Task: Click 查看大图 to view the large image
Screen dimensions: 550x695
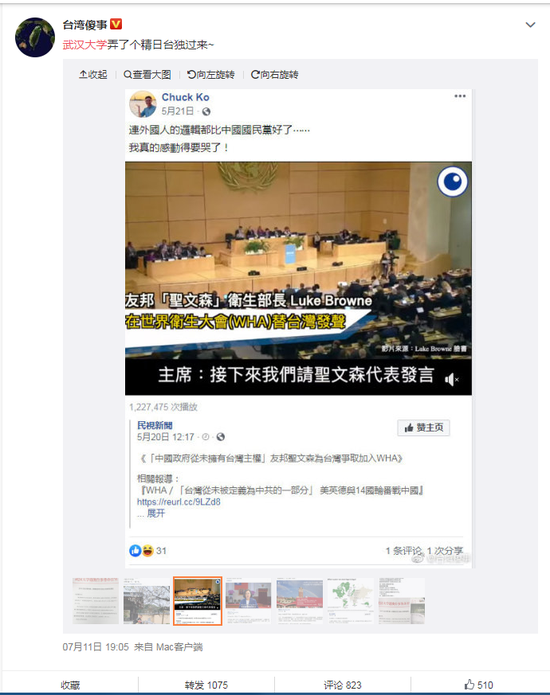Action: [147, 74]
